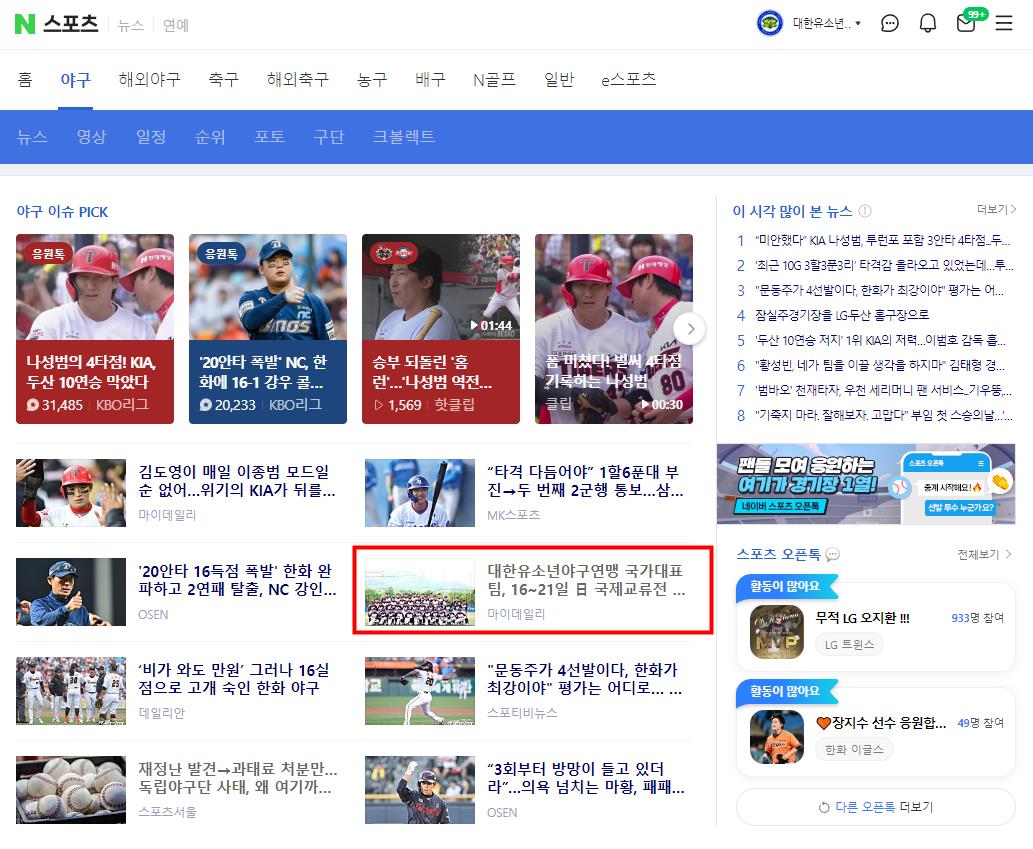Open the hamburger menu icon
The image size is (1033, 849).
click(1003, 24)
